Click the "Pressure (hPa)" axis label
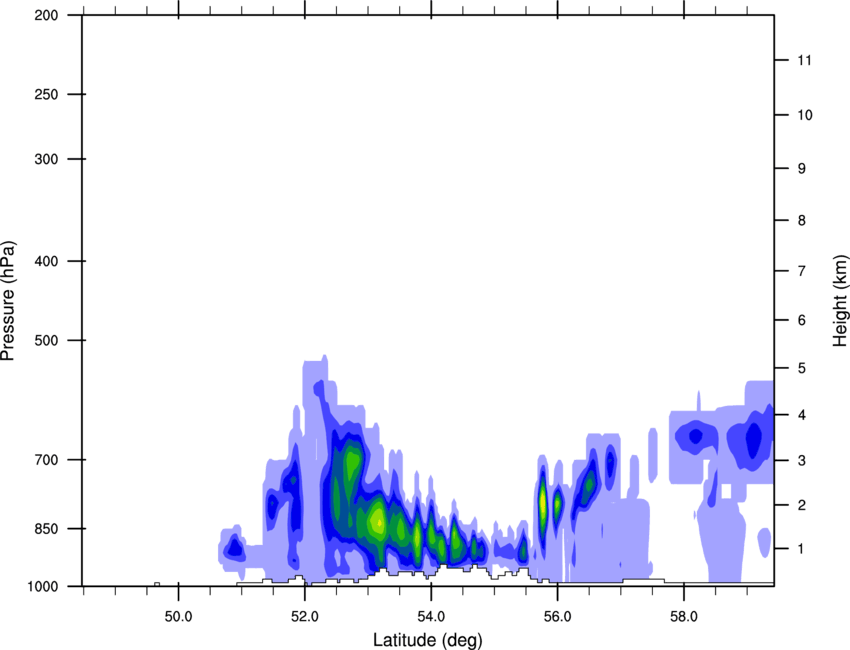Screen dimensions: 850x650 tap(8, 300)
